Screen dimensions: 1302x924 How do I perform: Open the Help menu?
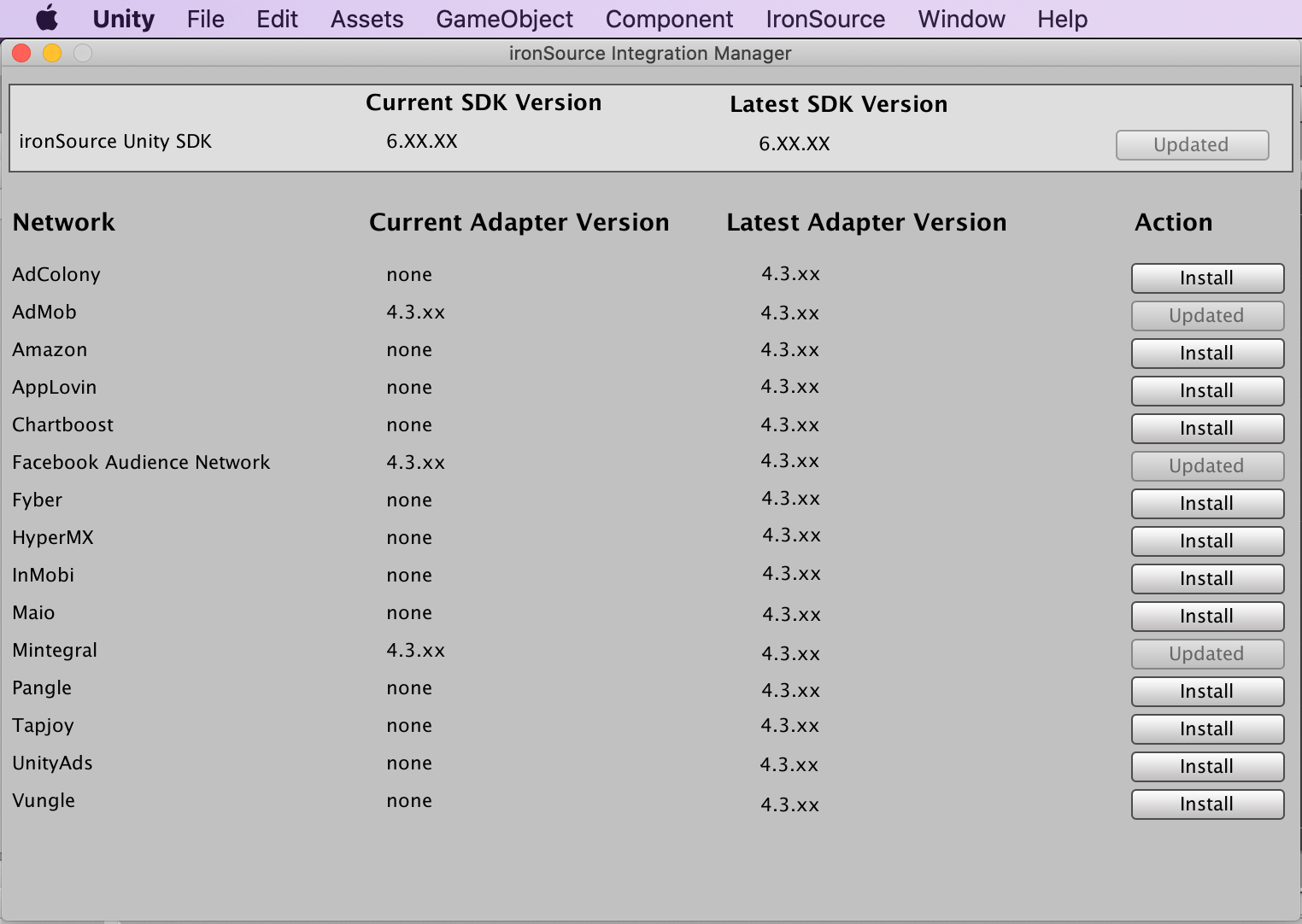pyautogui.click(x=1062, y=19)
